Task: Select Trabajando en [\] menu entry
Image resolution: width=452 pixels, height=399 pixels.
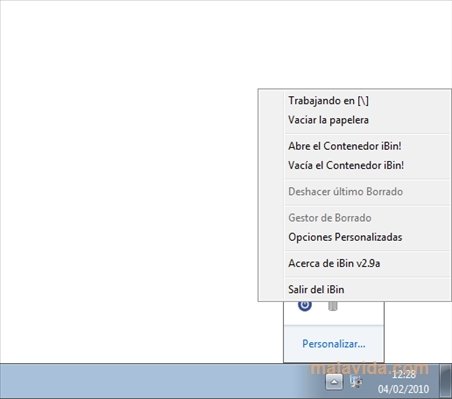Action: click(x=354, y=101)
